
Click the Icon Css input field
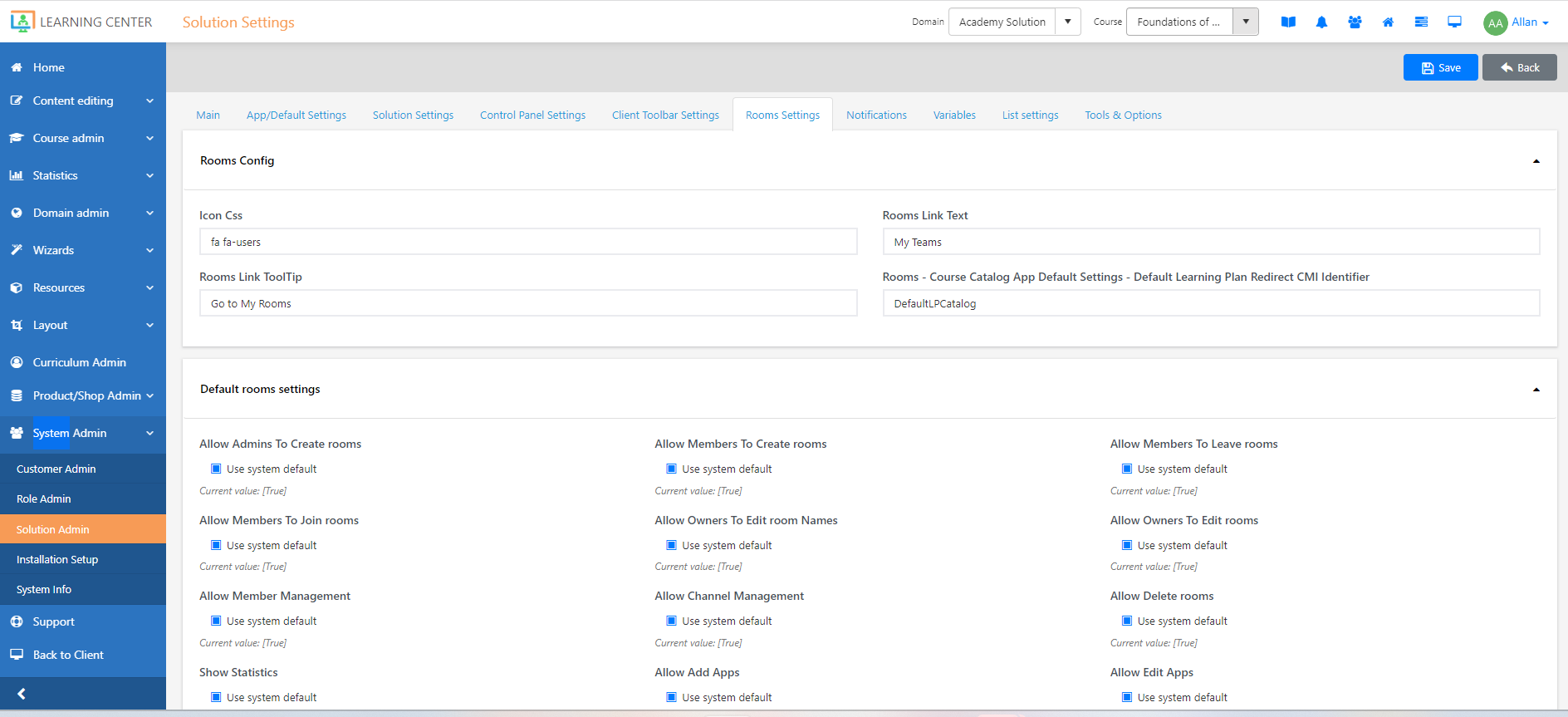pos(528,242)
